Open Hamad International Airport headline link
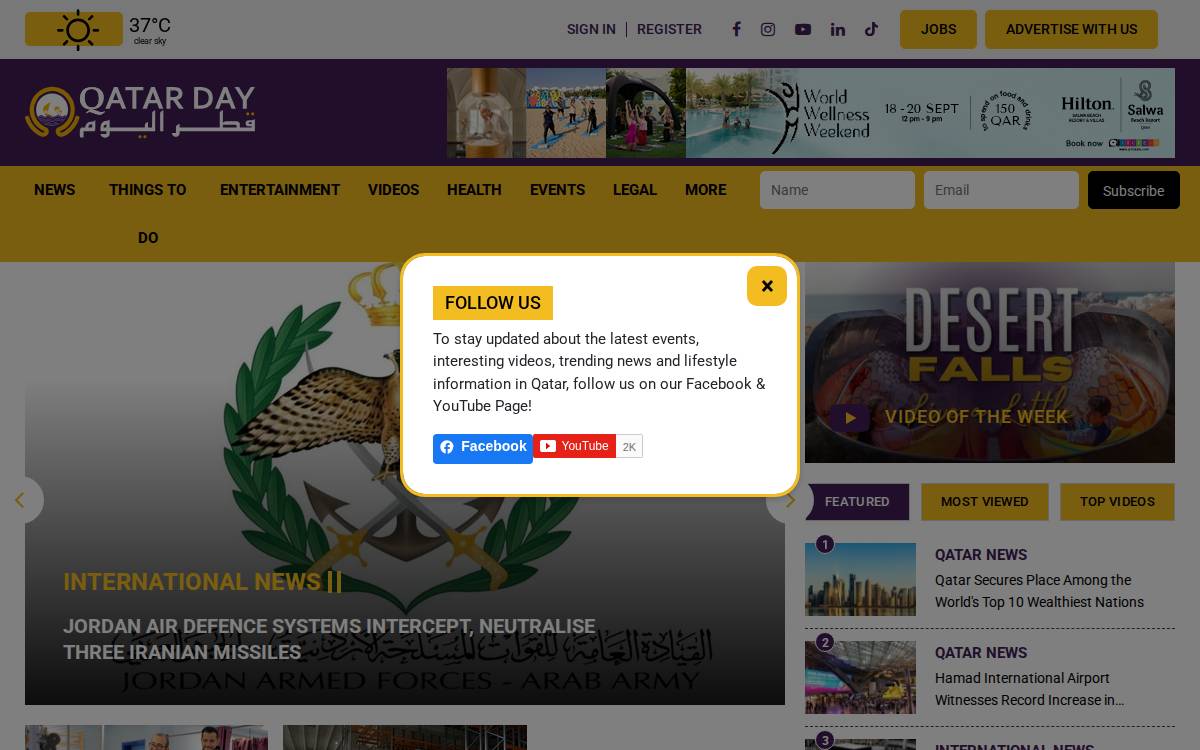Image resolution: width=1200 pixels, height=750 pixels. point(1030,689)
